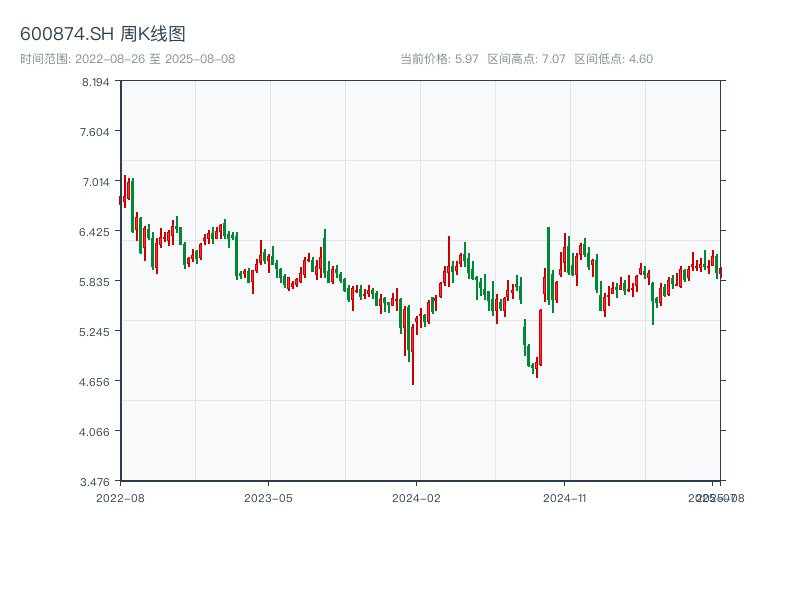The height and width of the screenshot is (600, 800).
Task: Click the 7.604 y-axis tick label
Action: pos(96,132)
